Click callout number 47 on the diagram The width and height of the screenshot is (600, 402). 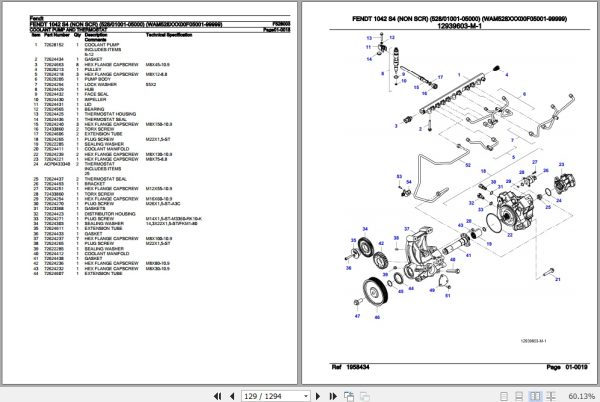tap(357, 316)
